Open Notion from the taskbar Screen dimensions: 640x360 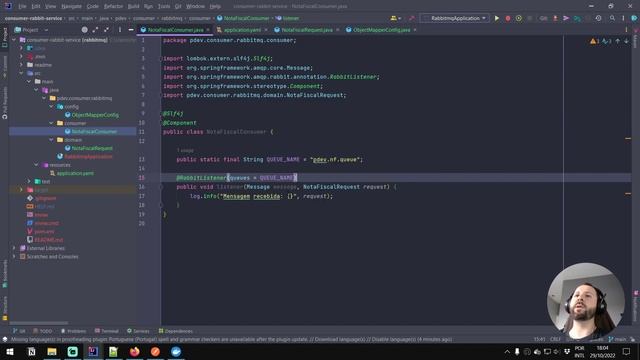(31, 351)
